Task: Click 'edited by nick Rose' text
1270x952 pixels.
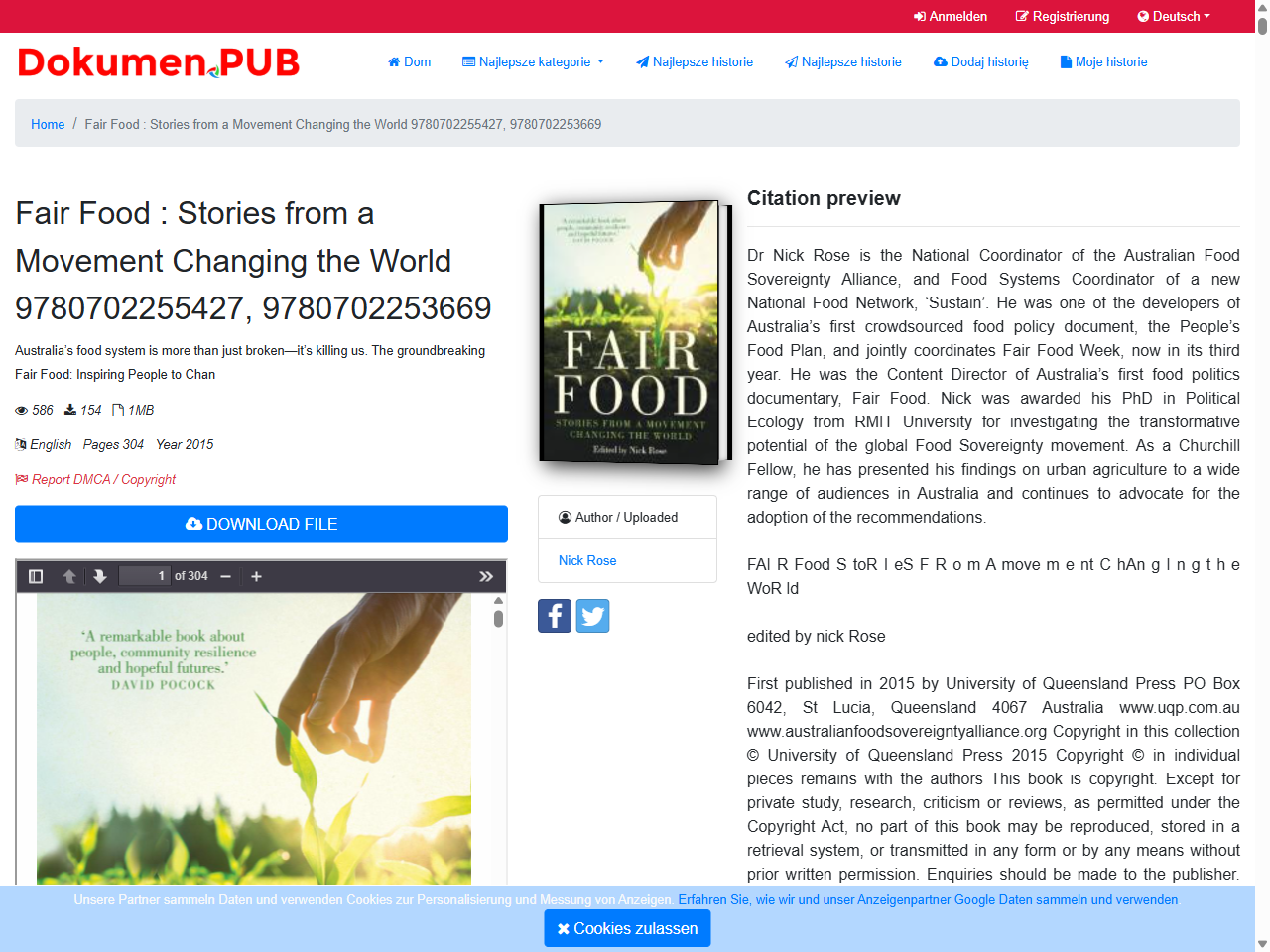Action: point(817,636)
